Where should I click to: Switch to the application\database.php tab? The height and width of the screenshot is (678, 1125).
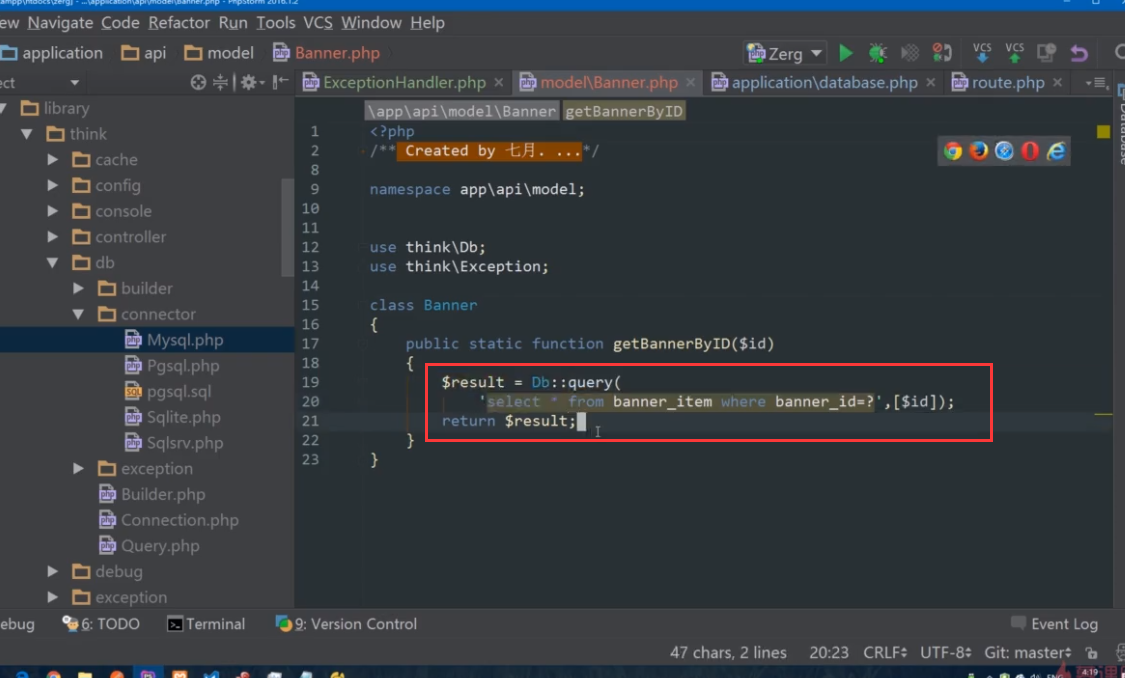coord(824,83)
